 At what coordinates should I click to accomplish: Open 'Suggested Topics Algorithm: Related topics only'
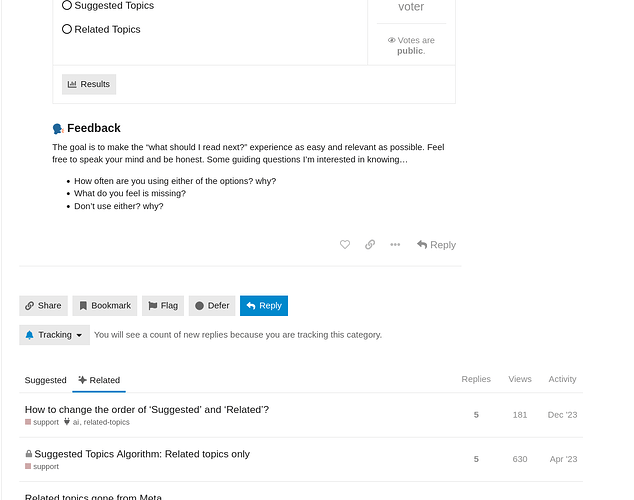tap(142, 454)
